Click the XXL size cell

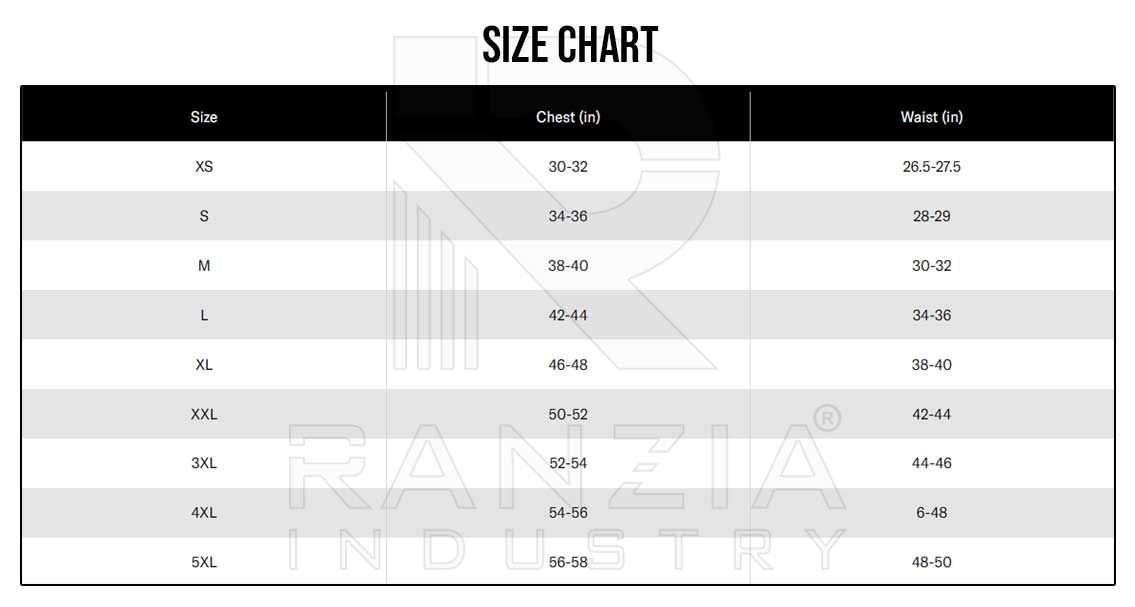[x=204, y=415]
